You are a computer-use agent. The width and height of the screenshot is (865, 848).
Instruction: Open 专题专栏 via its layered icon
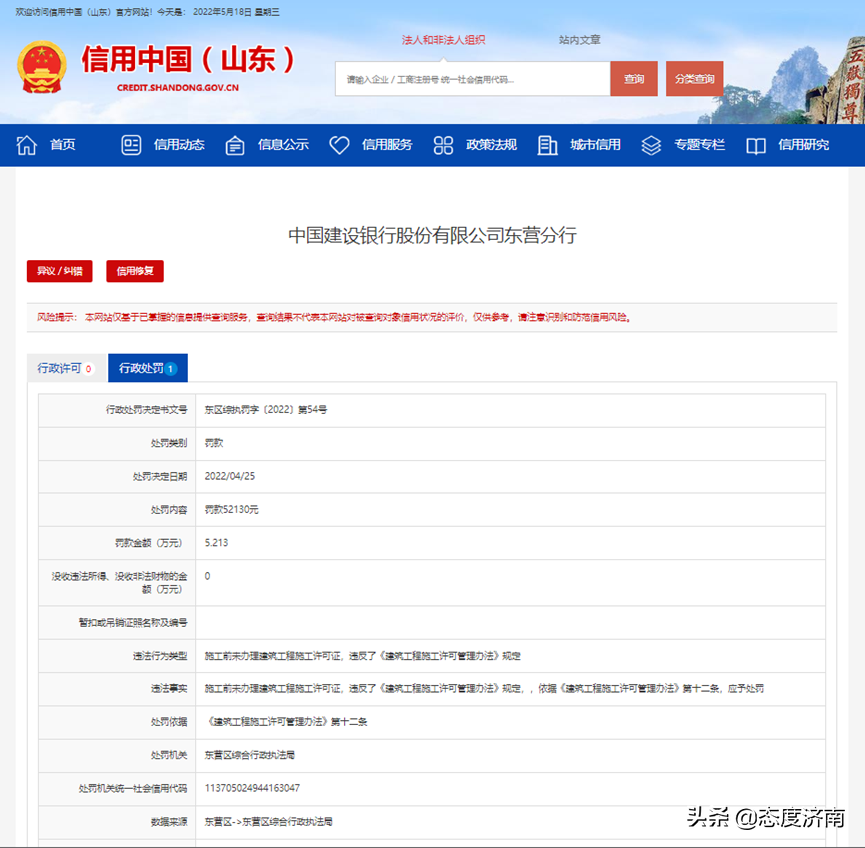(x=652, y=144)
